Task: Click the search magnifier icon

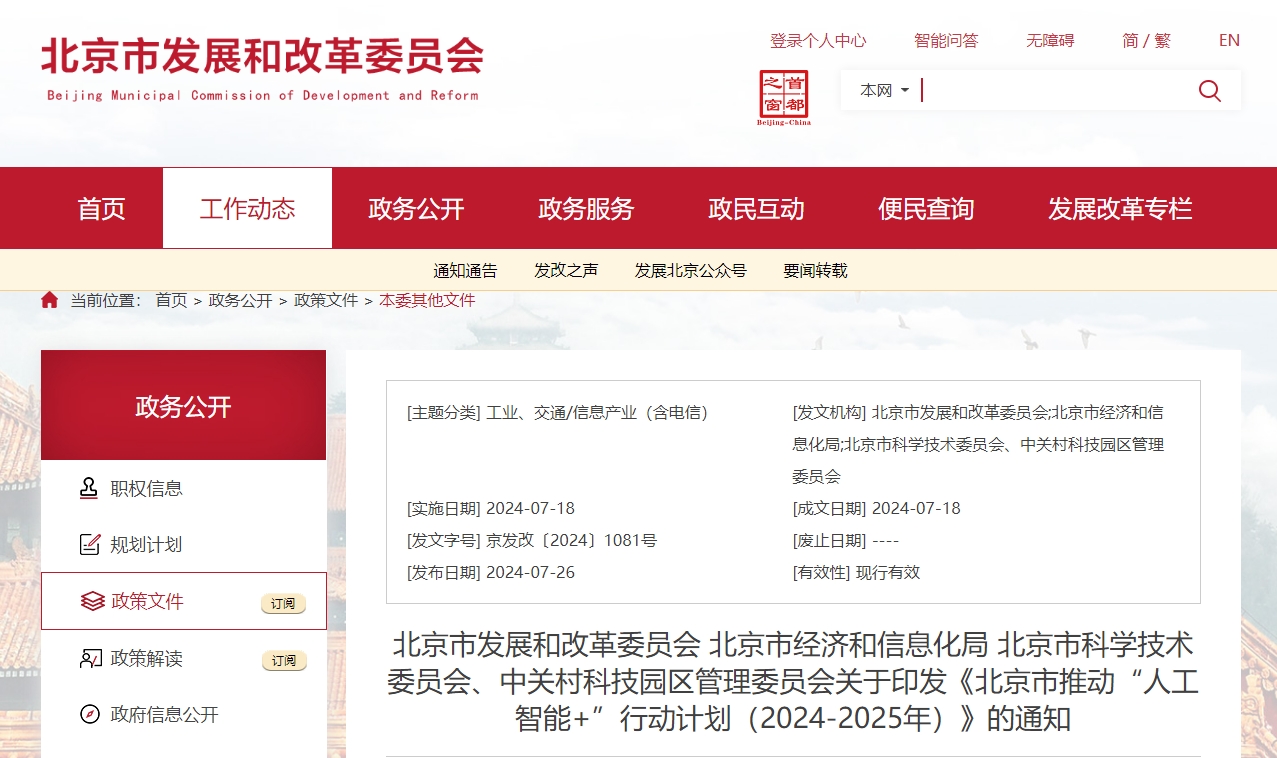Action: [1209, 91]
